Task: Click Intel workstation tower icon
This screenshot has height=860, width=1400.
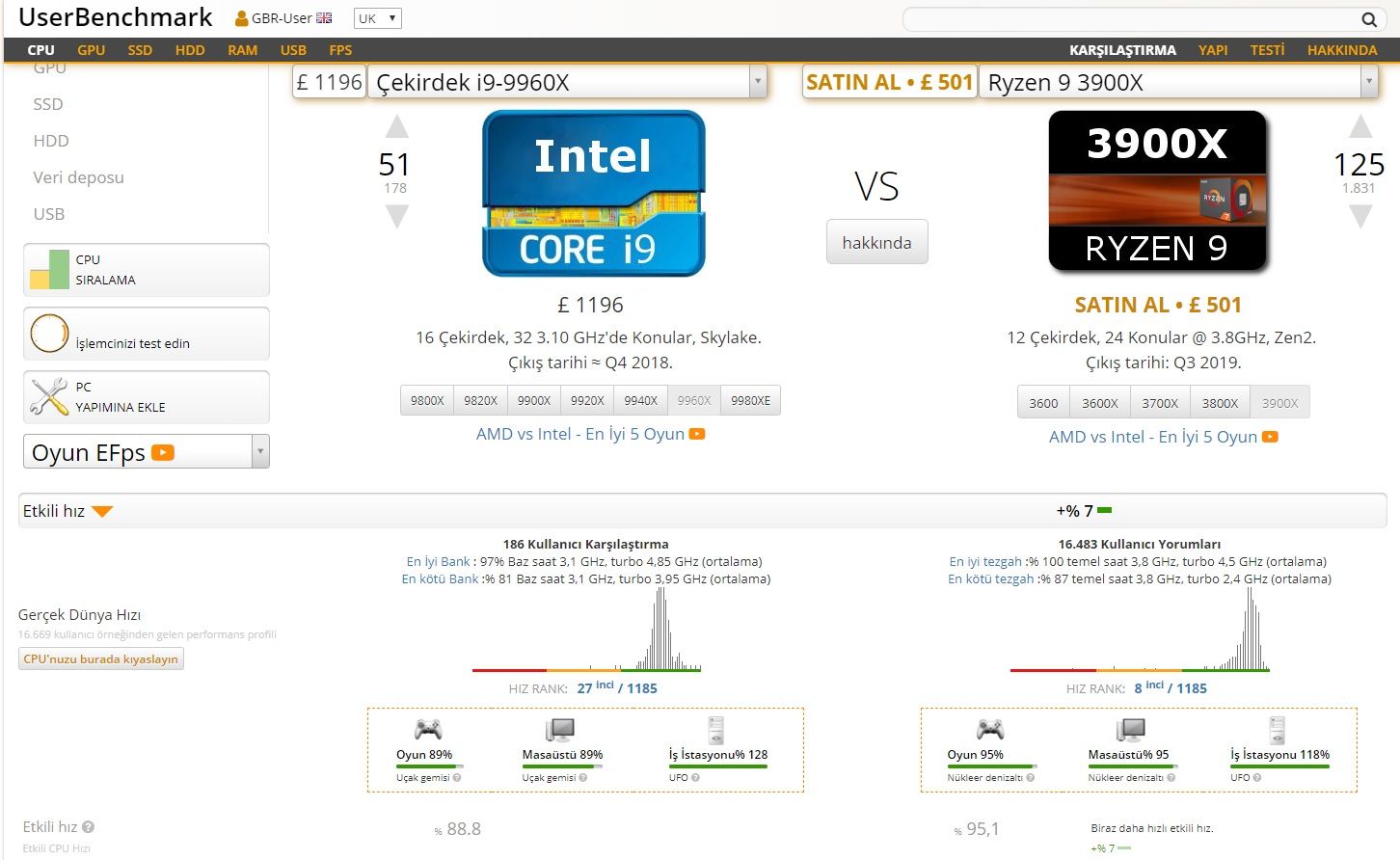Action: coord(715,729)
